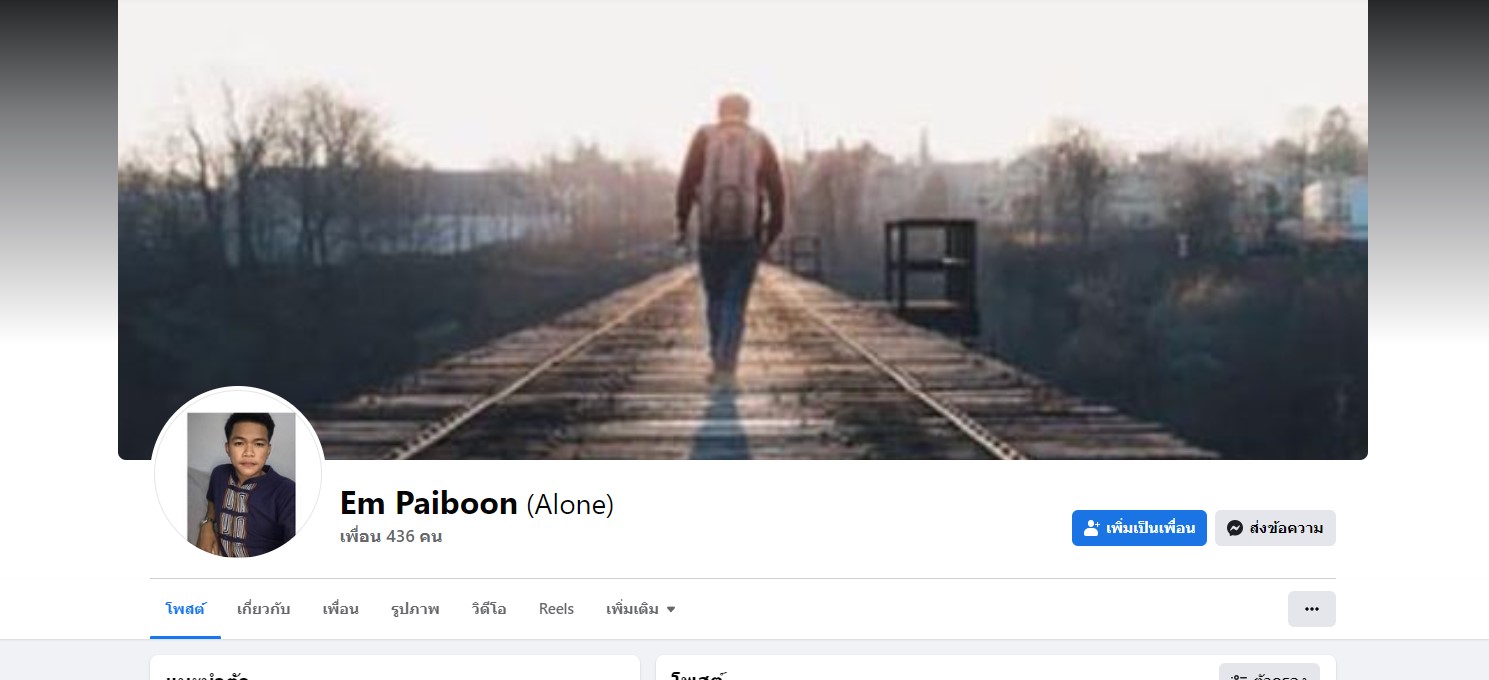Open the railway track cover photo

tap(743, 230)
